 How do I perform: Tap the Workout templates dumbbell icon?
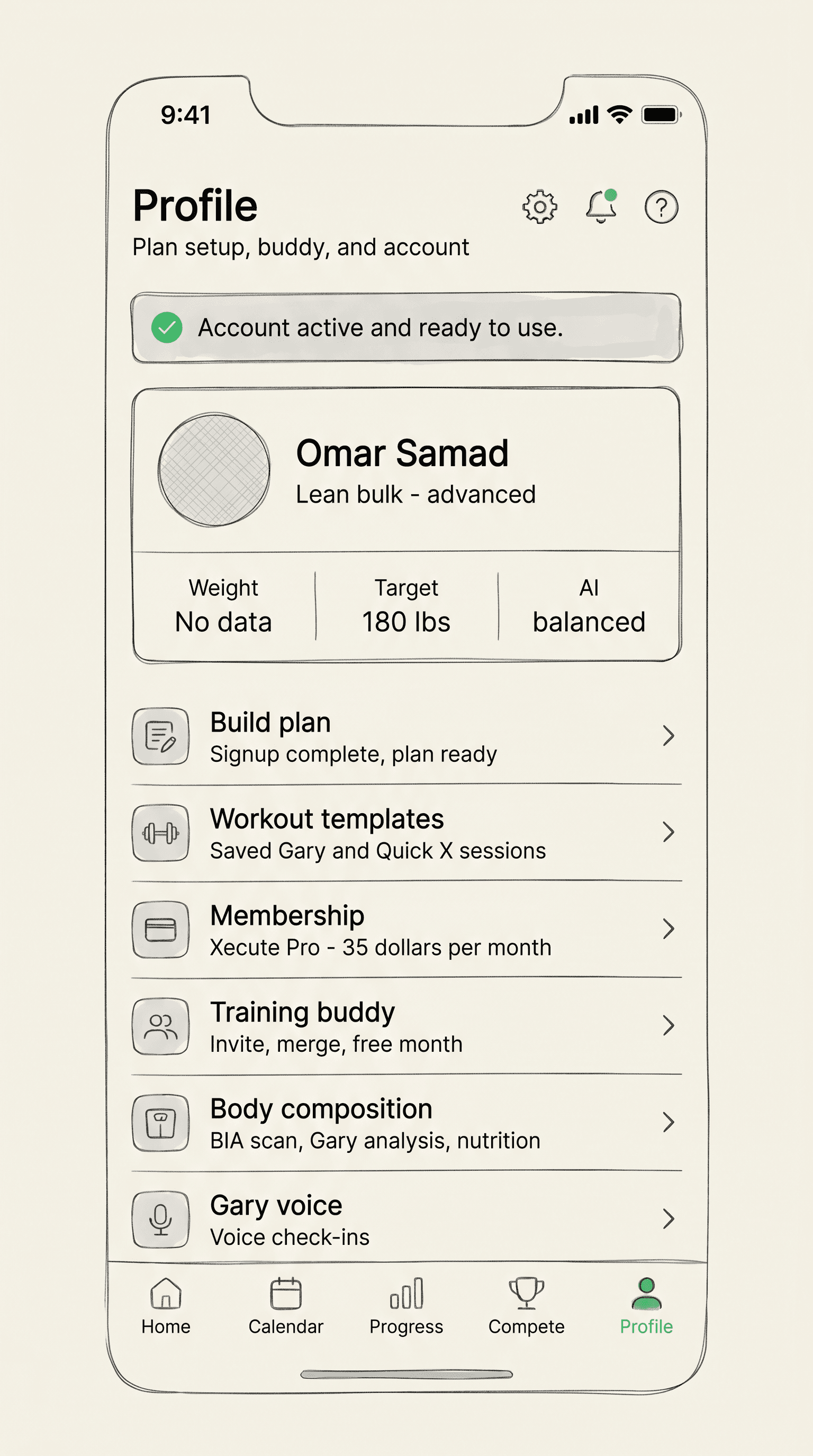(160, 833)
